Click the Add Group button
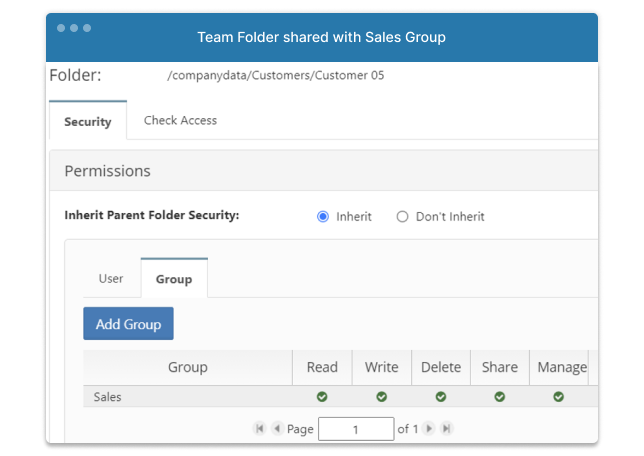Image resolution: width=644 pixels, height=456 pixels. point(129,324)
